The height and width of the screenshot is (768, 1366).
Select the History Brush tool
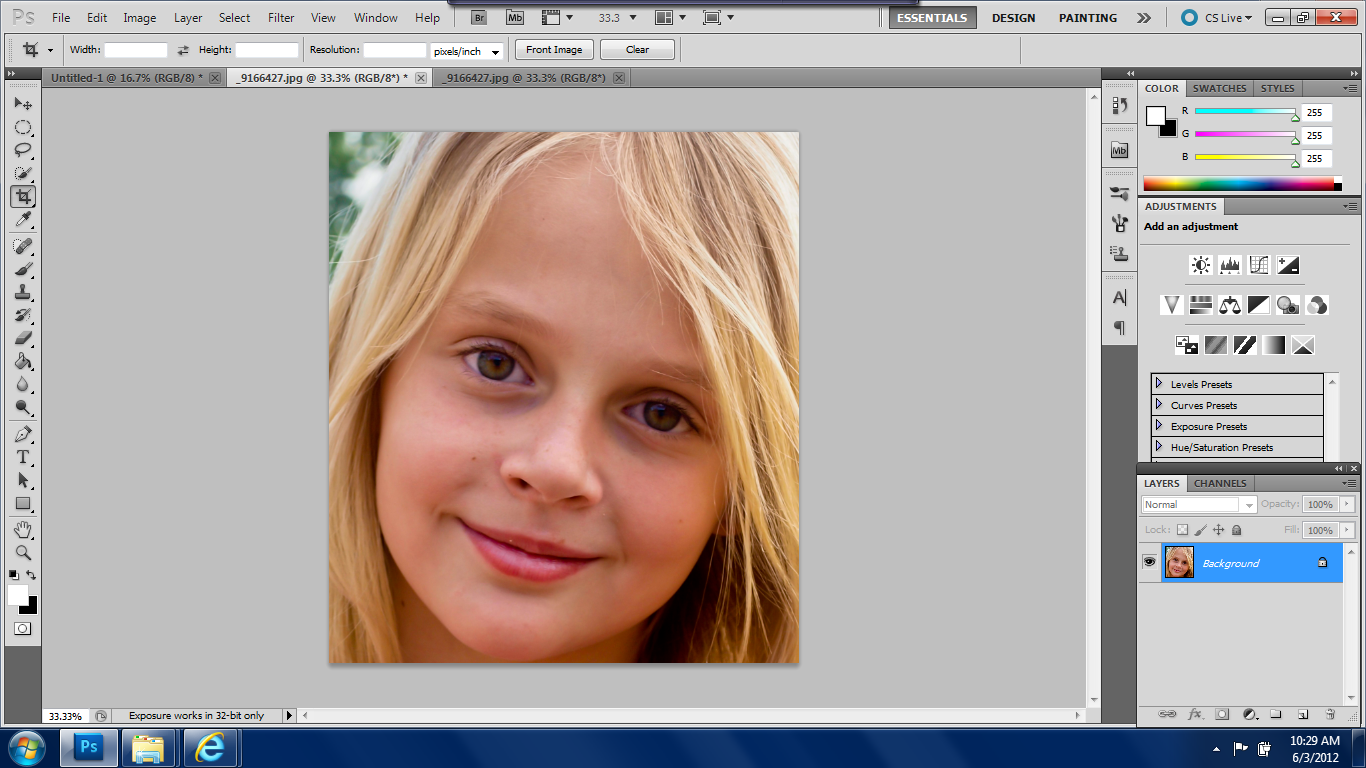(x=23, y=315)
